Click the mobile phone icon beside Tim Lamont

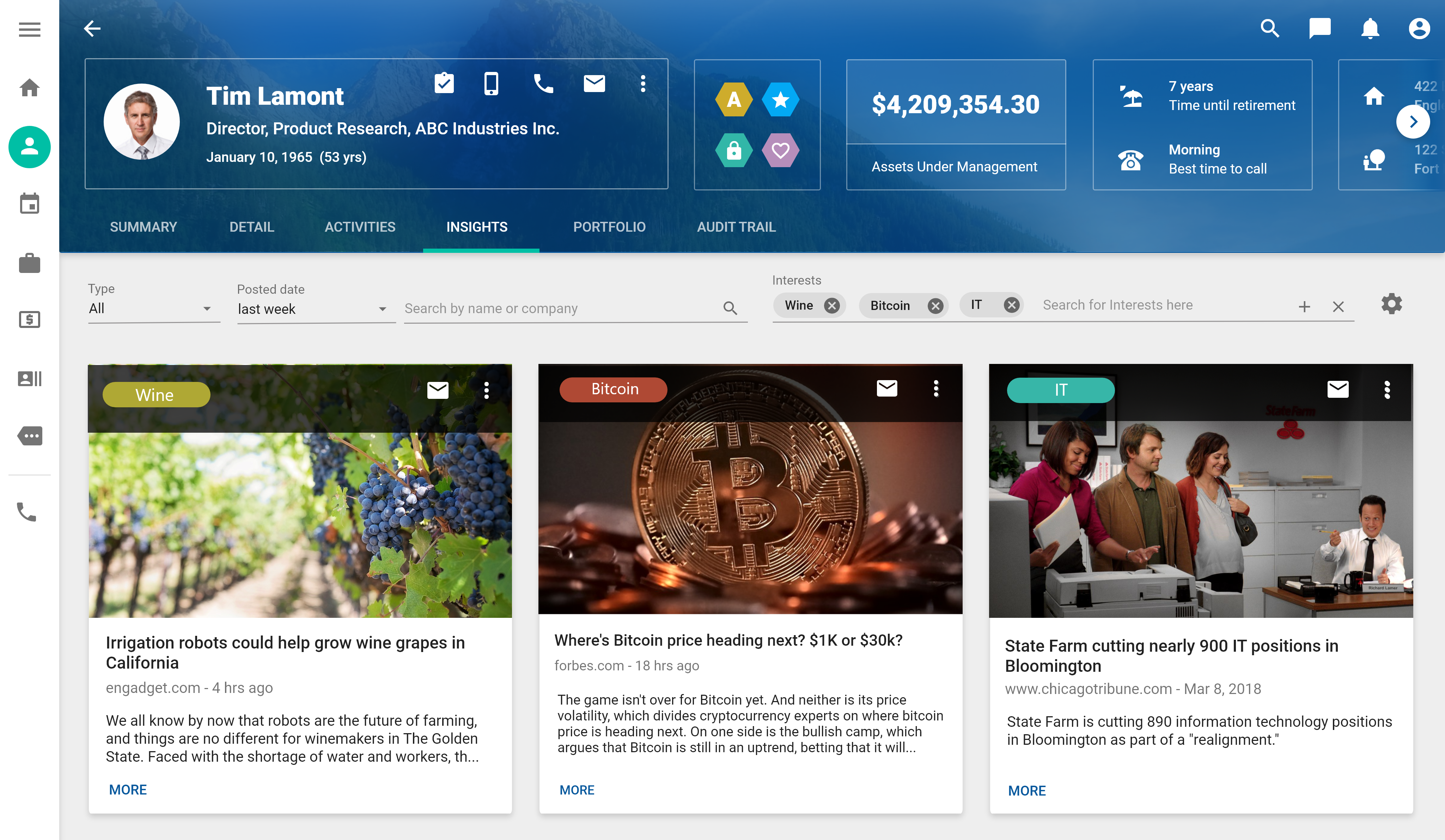[x=491, y=84]
